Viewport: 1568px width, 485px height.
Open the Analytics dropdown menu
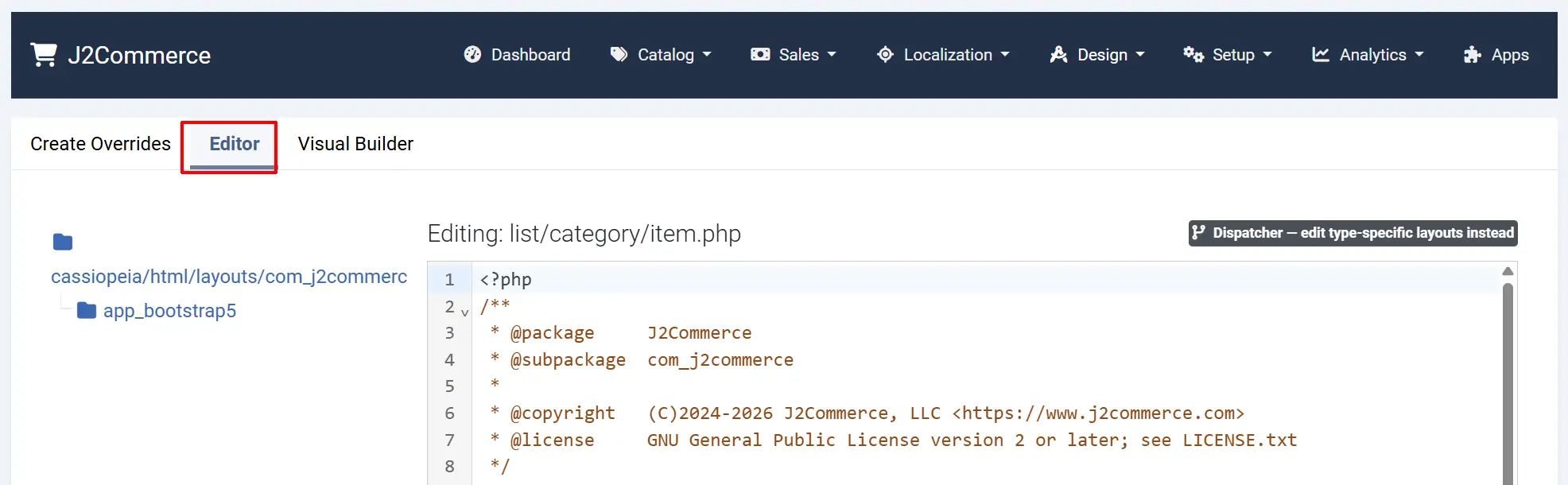click(x=1368, y=54)
